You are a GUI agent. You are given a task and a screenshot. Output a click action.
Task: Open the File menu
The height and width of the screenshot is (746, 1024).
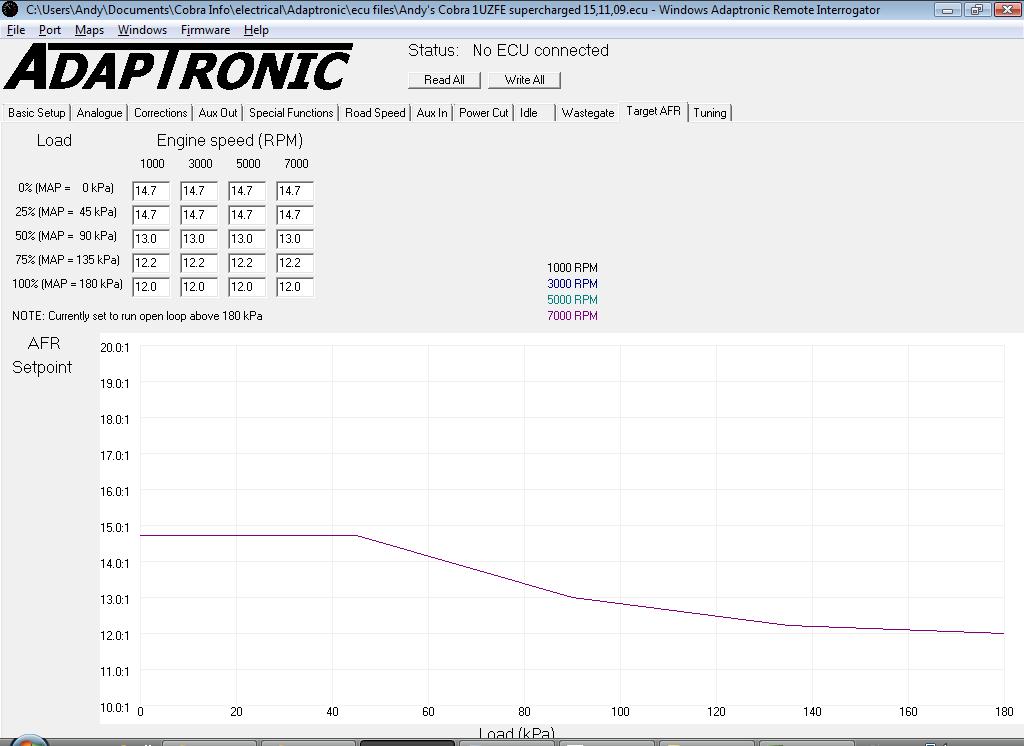click(x=16, y=30)
